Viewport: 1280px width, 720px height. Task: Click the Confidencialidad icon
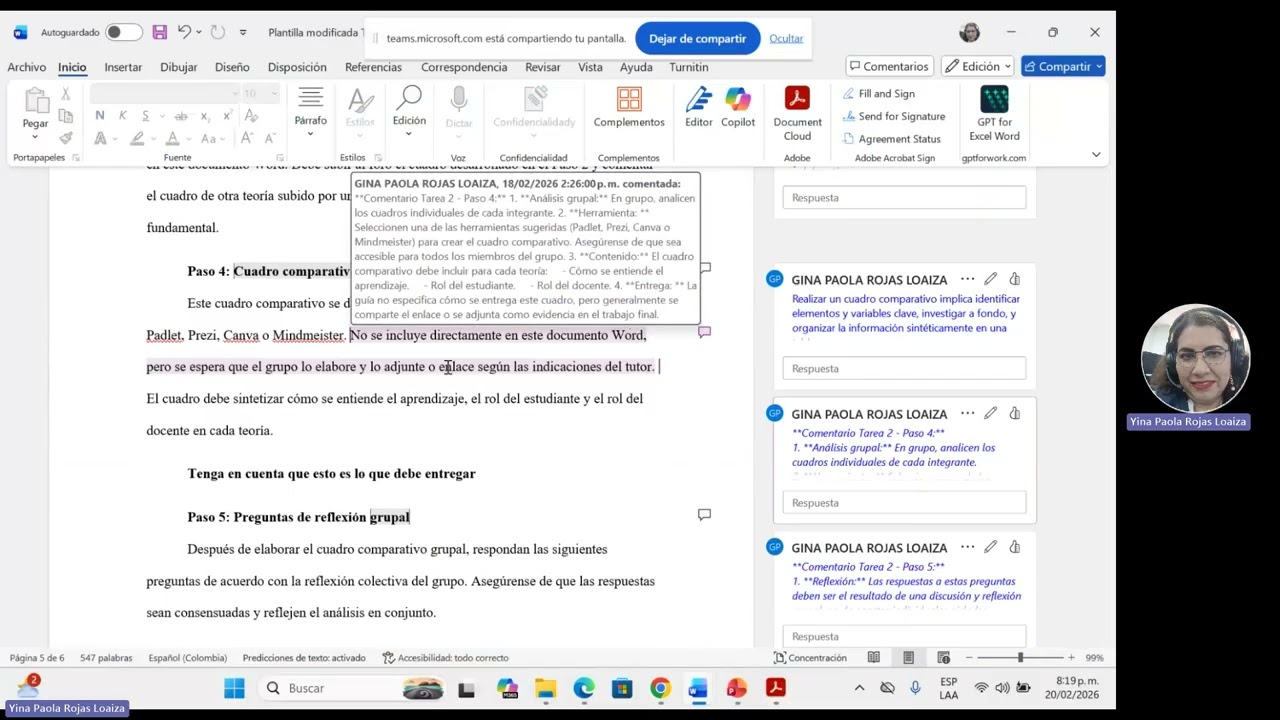click(x=537, y=100)
